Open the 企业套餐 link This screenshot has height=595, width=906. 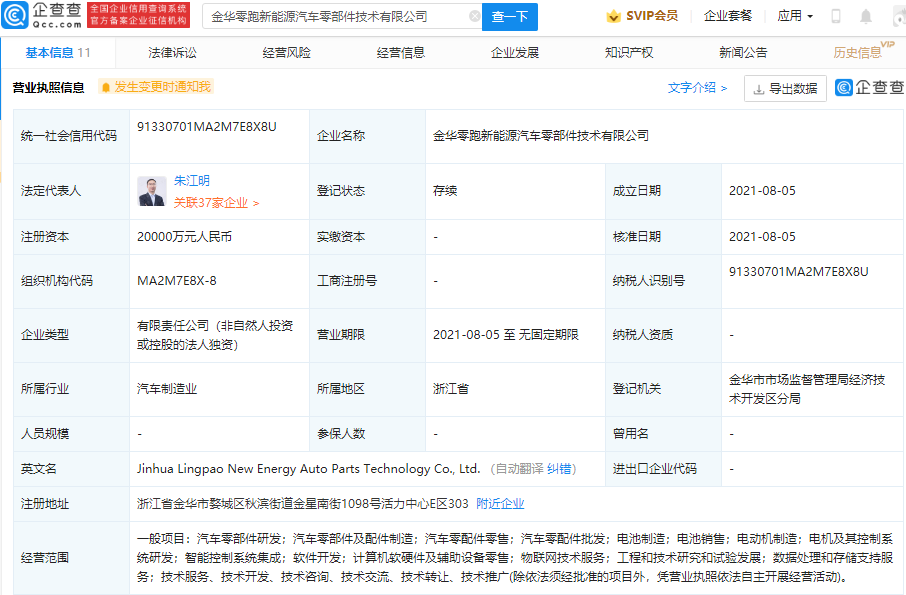point(728,16)
